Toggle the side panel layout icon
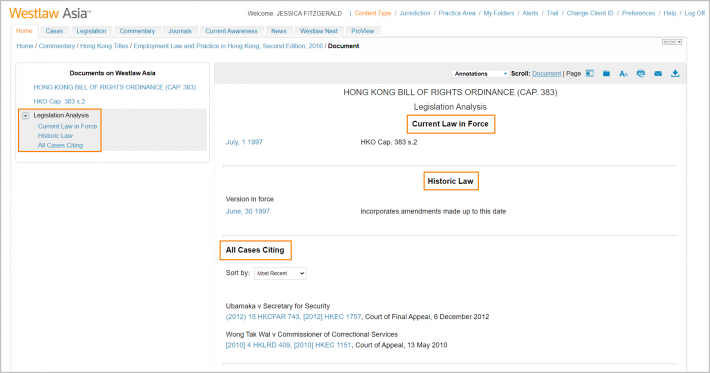This screenshot has width=710, height=373. click(x=590, y=73)
